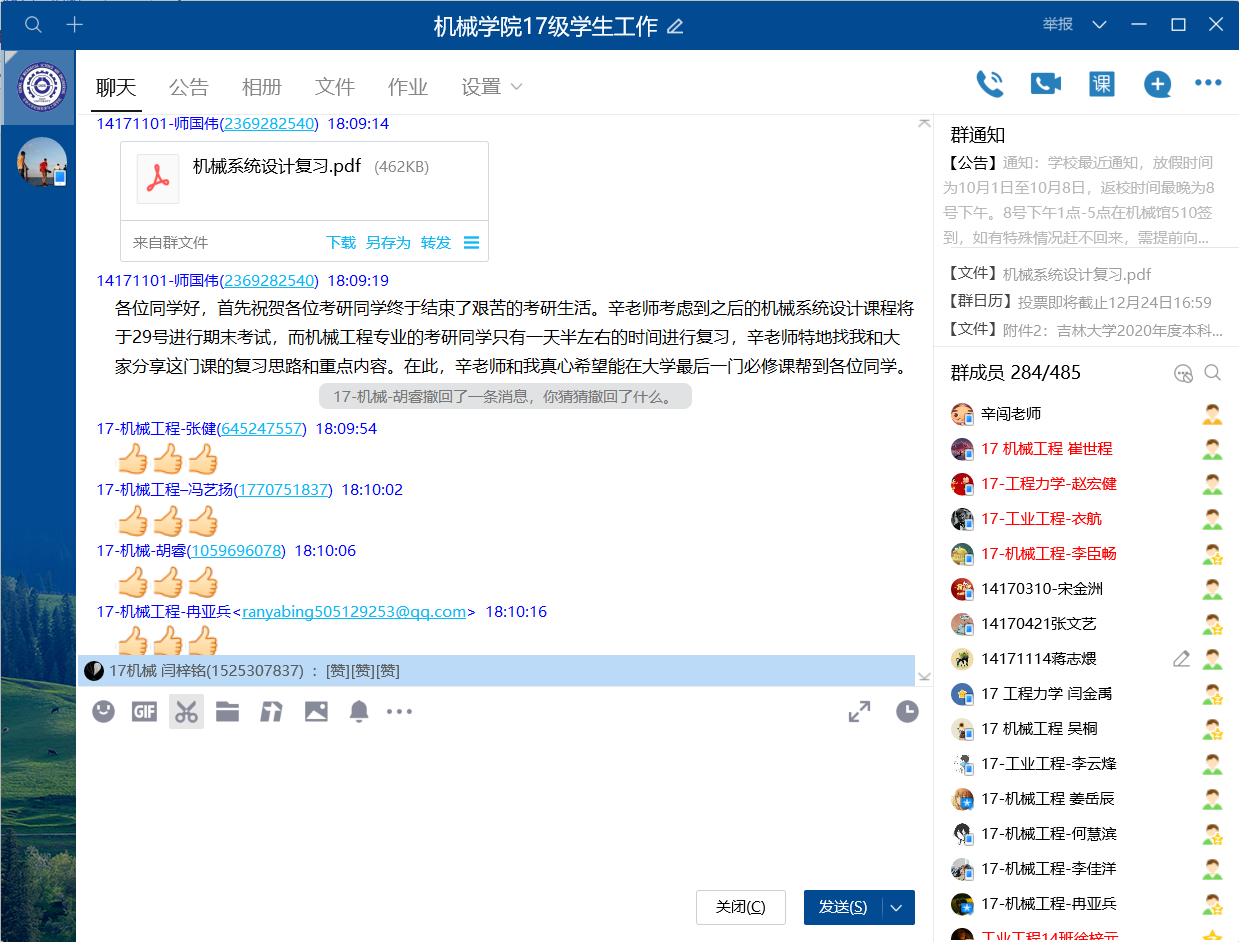This screenshot has height=942, width=1239.
Task: Select the scissors screenshot tool
Action: click(186, 712)
